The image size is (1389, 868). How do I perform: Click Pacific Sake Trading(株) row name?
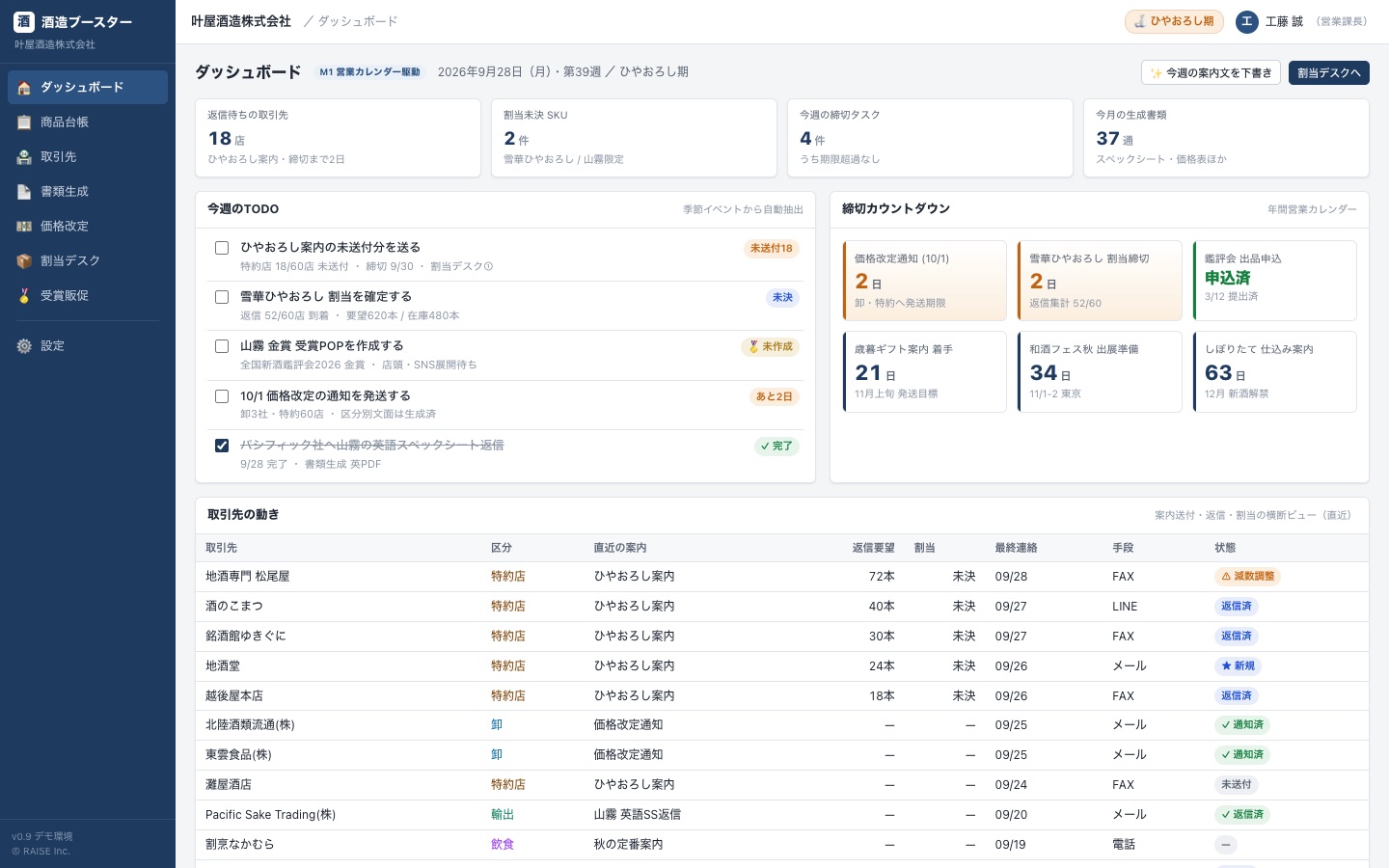click(x=271, y=815)
